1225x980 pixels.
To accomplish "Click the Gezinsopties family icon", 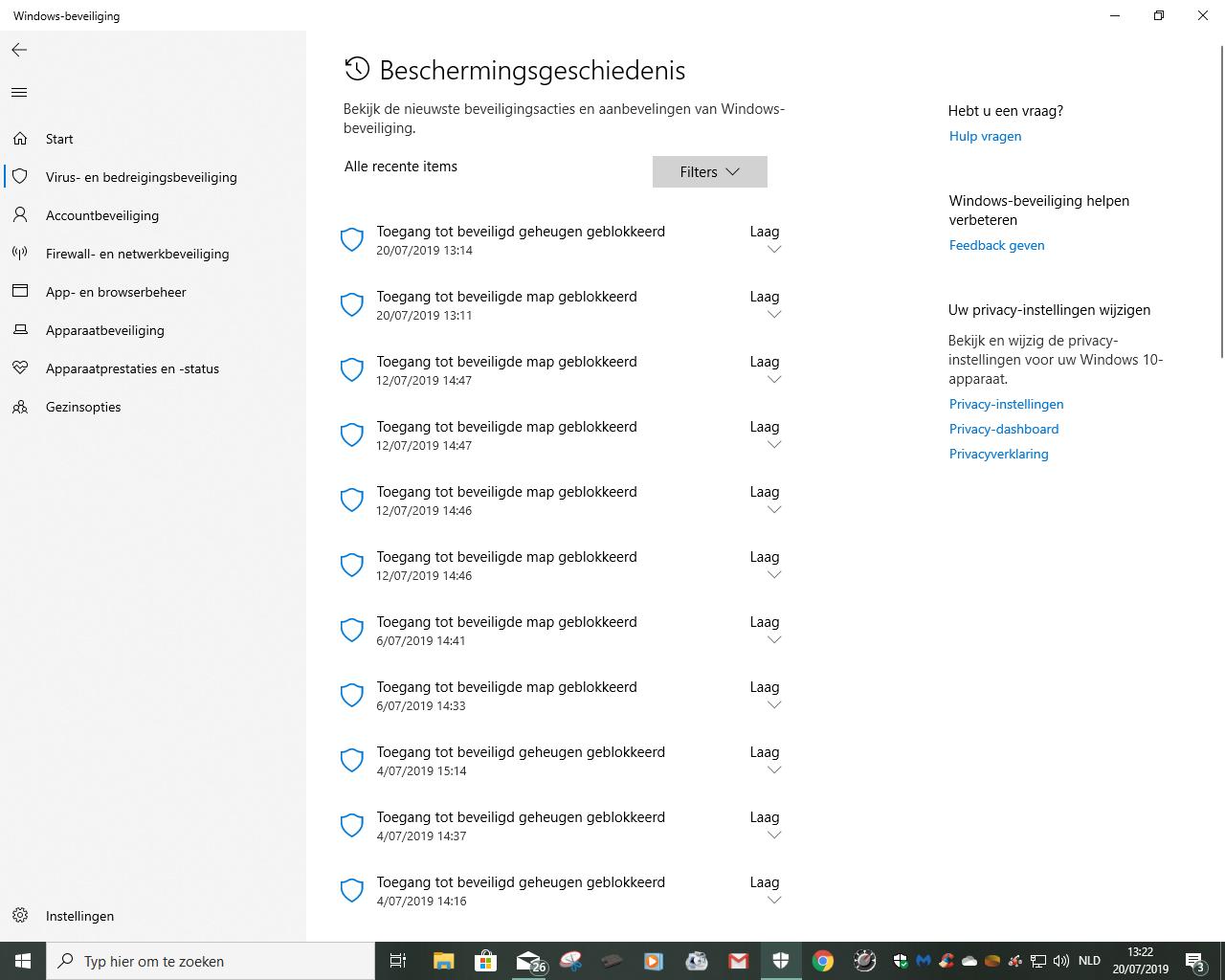I will tap(20, 407).
